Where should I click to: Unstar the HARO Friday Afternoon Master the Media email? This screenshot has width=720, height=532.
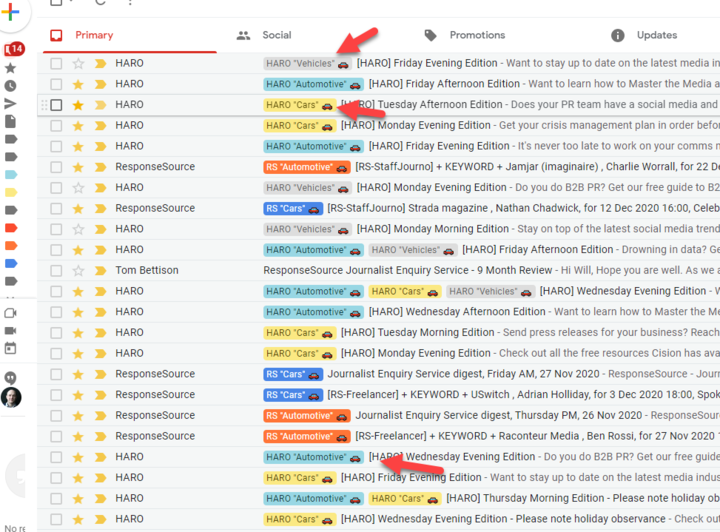79,84
